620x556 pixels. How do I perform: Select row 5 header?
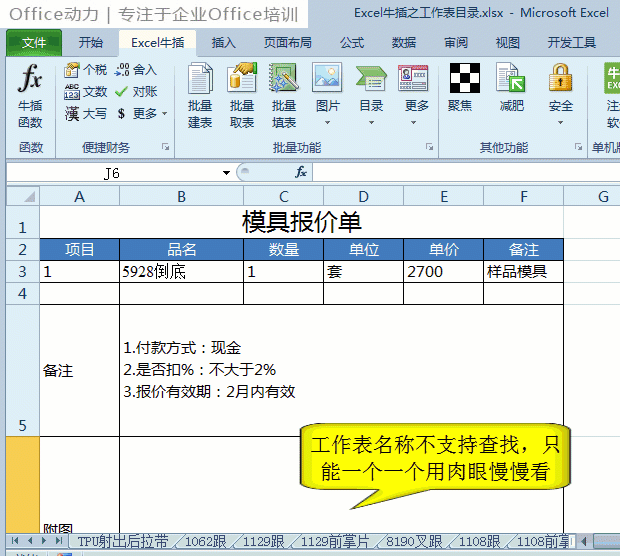tap(23, 371)
